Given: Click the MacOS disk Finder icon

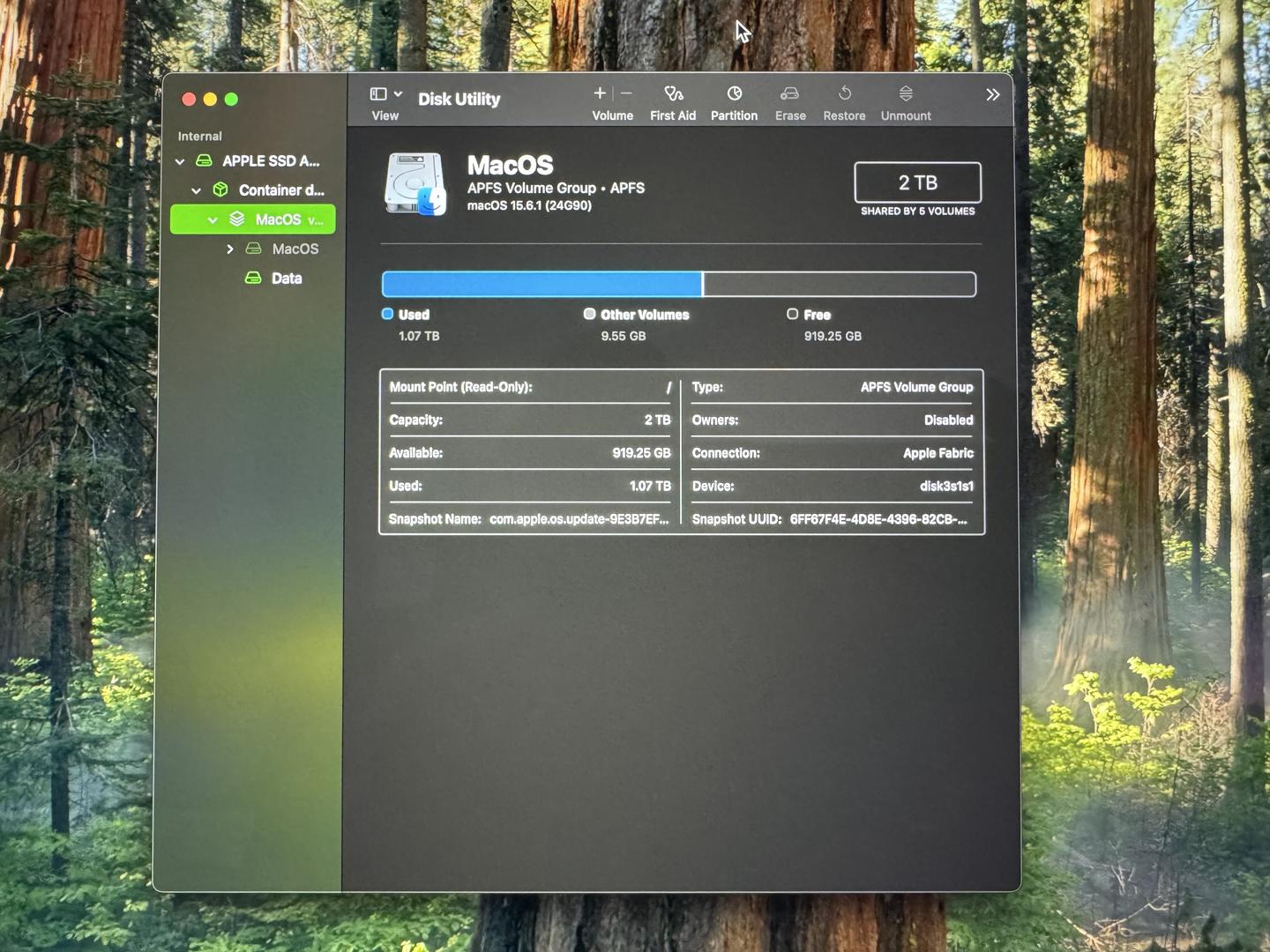Looking at the screenshot, I should click(x=415, y=184).
